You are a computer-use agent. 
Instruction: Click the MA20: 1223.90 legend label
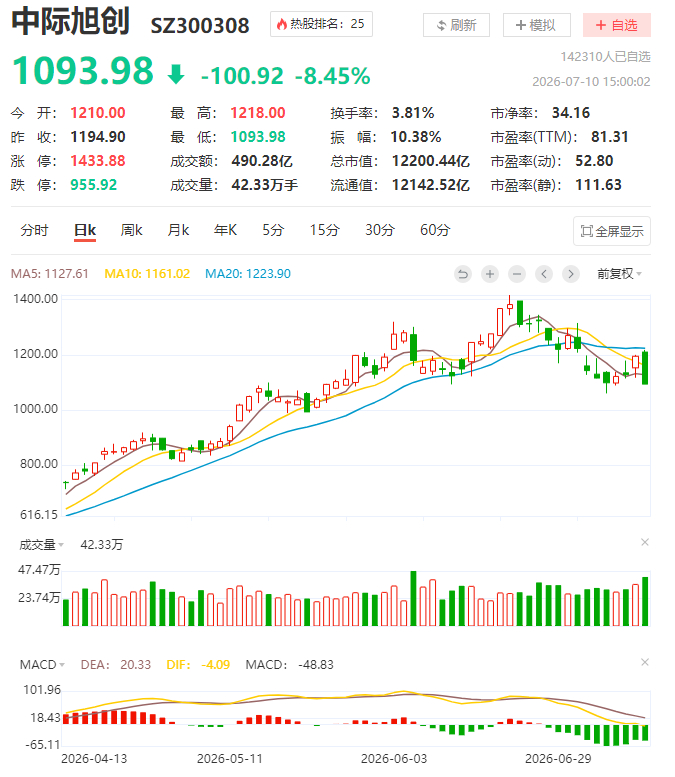tap(248, 274)
